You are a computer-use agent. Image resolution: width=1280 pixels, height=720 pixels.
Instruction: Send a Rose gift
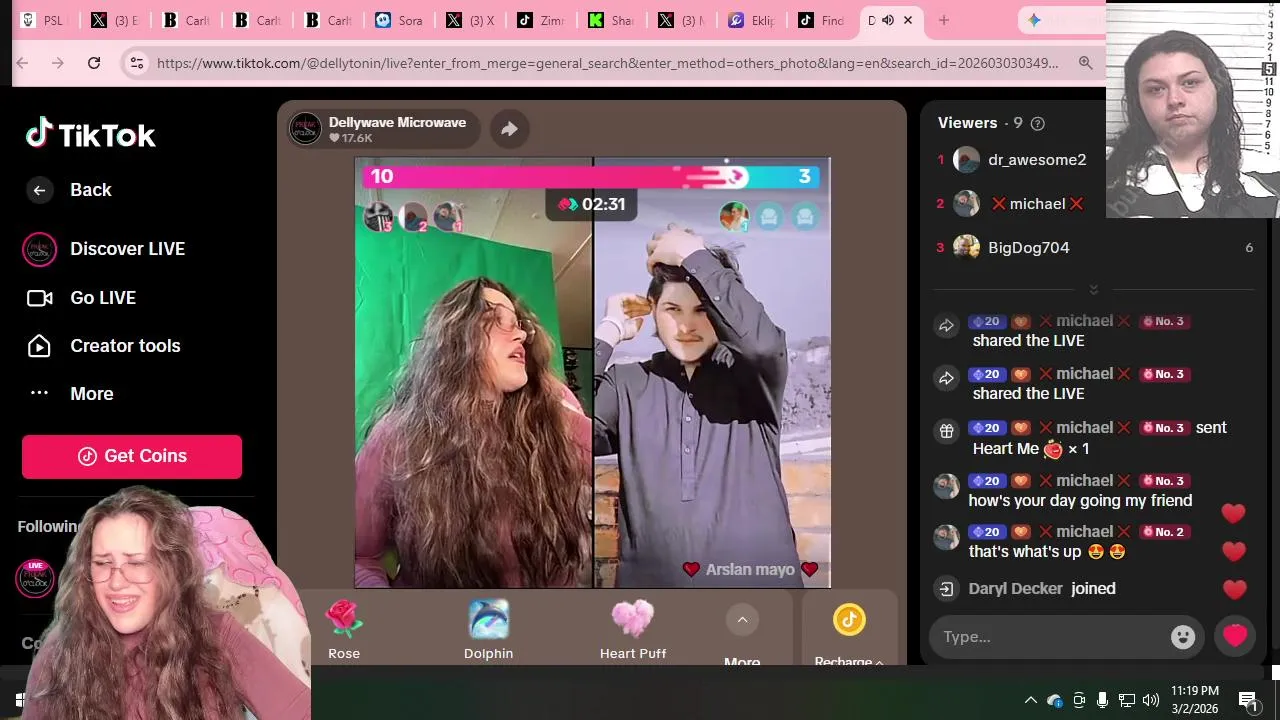[344, 630]
